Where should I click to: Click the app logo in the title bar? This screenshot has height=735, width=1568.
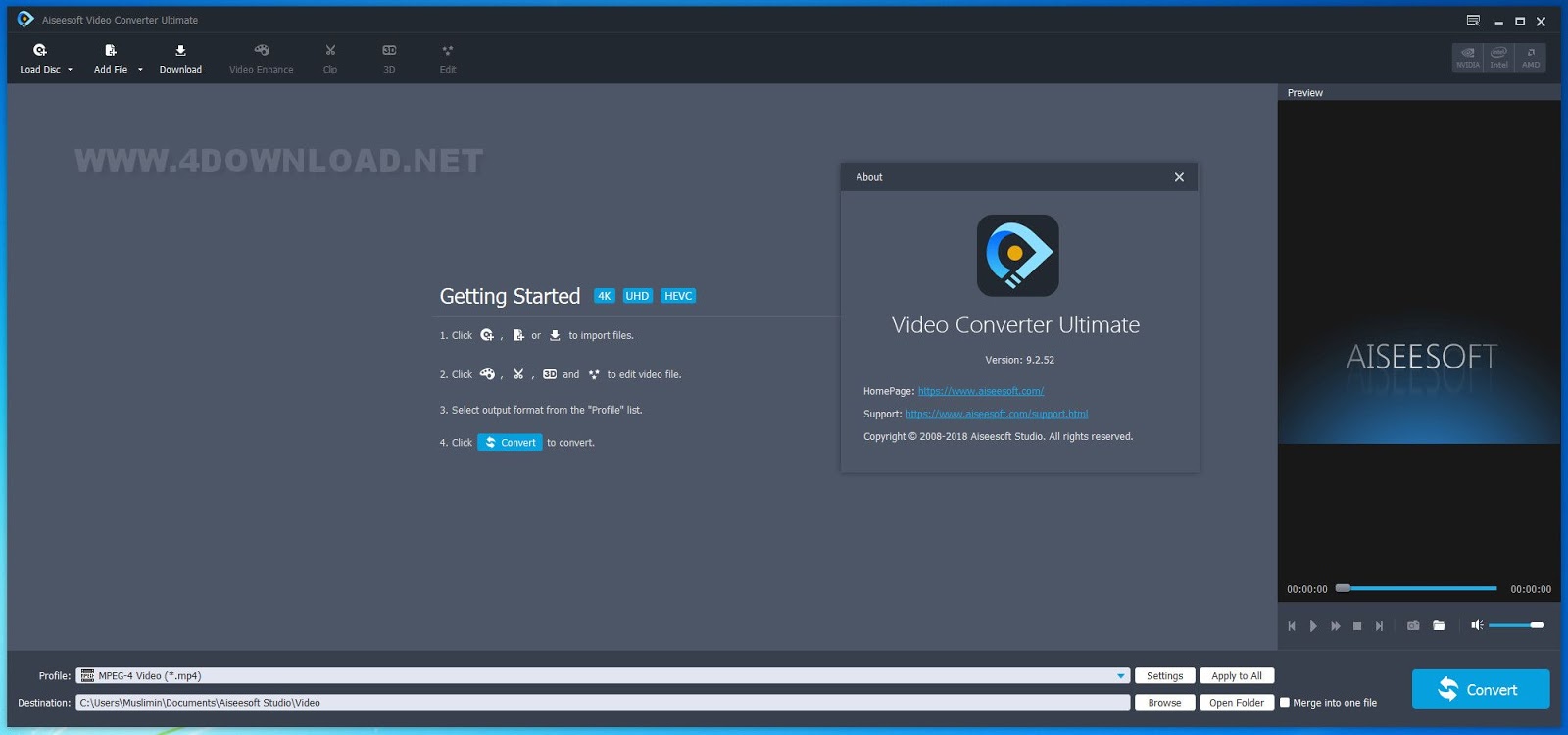(x=25, y=20)
